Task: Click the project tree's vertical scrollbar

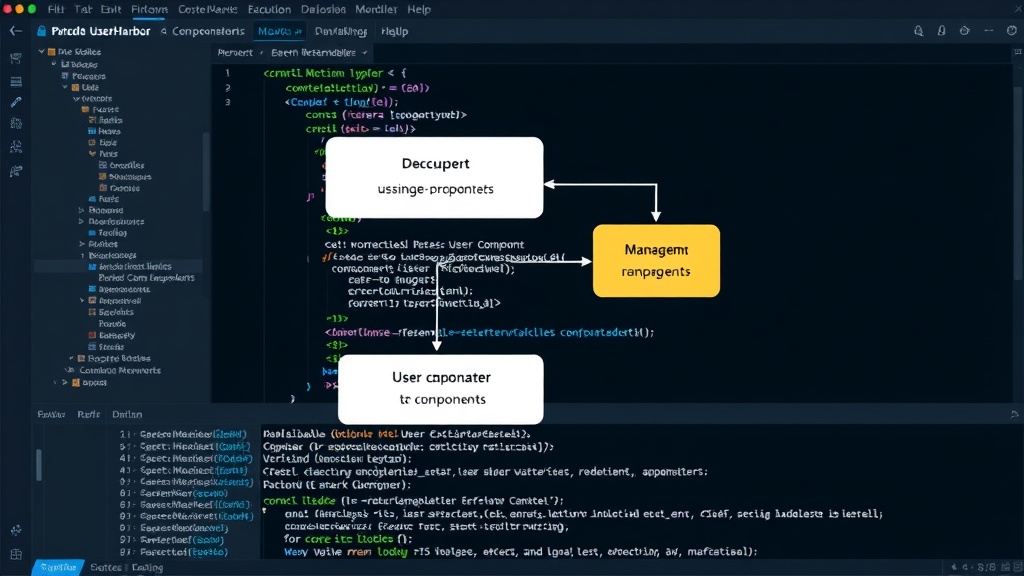Action: [206, 171]
